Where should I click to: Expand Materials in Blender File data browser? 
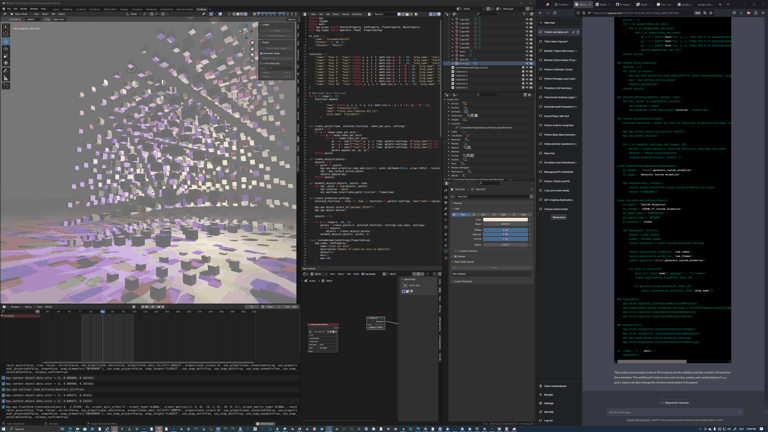[x=449, y=140]
